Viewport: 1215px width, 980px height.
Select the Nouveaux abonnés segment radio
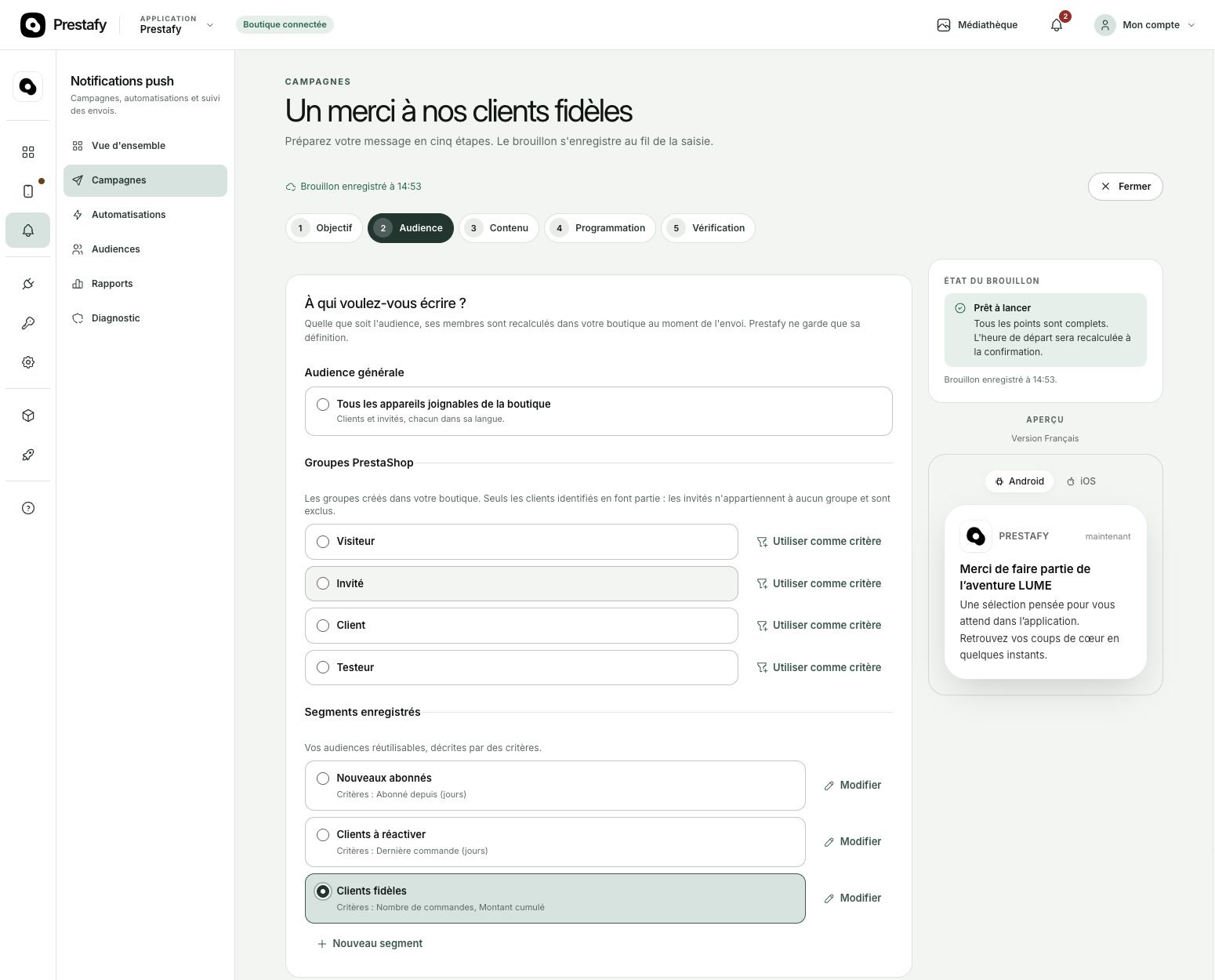click(x=323, y=779)
